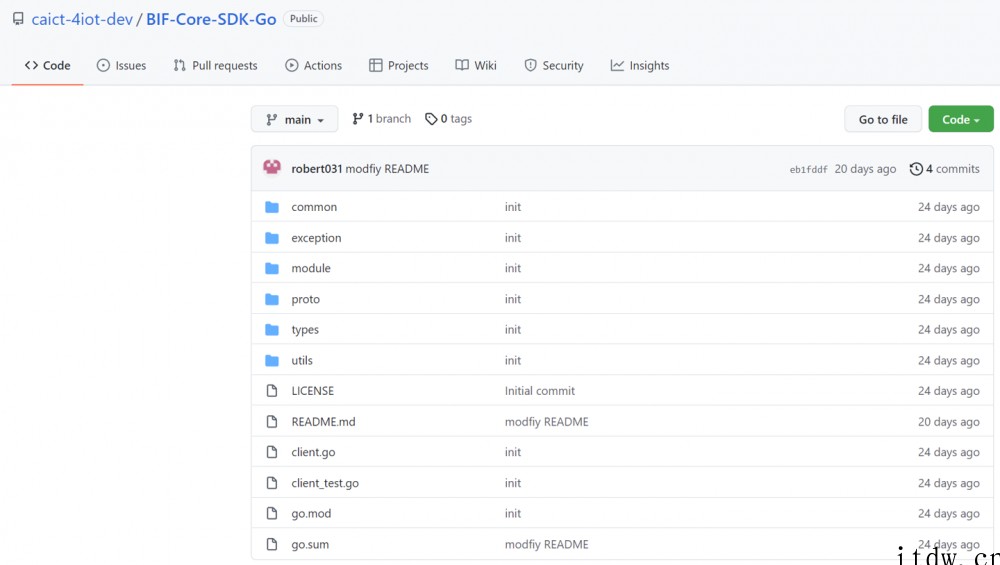Open the LICENSE file name
Screen dimensions: 1000x565
[x=312, y=391]
